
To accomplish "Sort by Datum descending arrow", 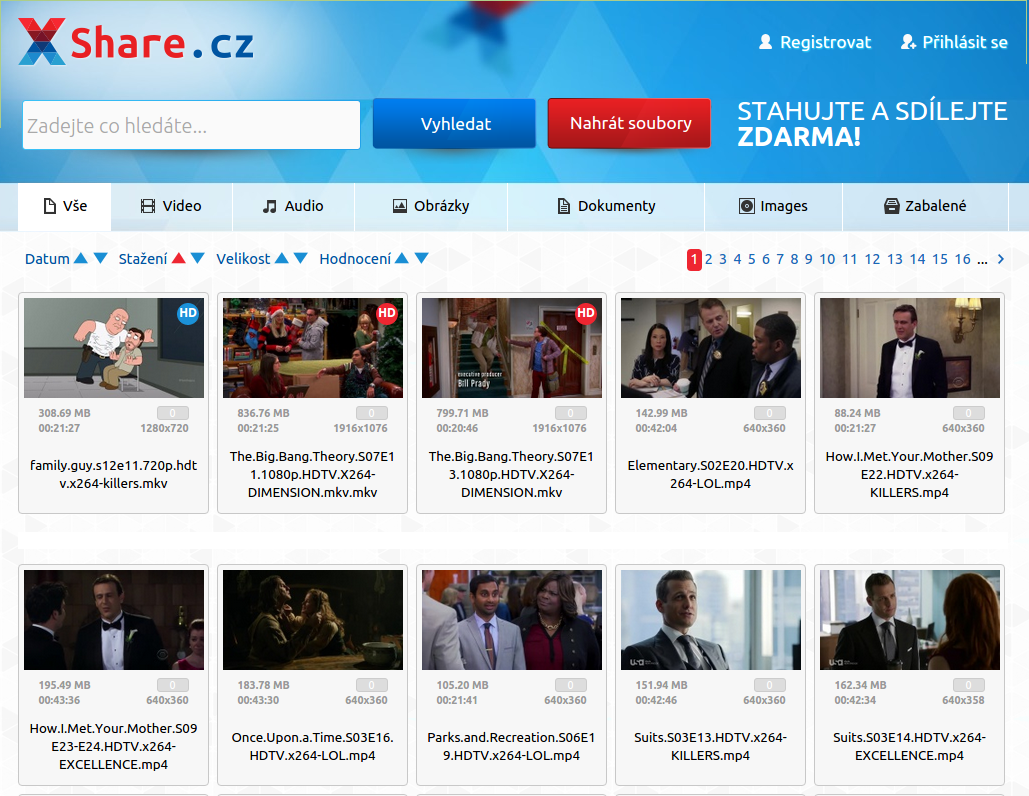I will point(100,259).
